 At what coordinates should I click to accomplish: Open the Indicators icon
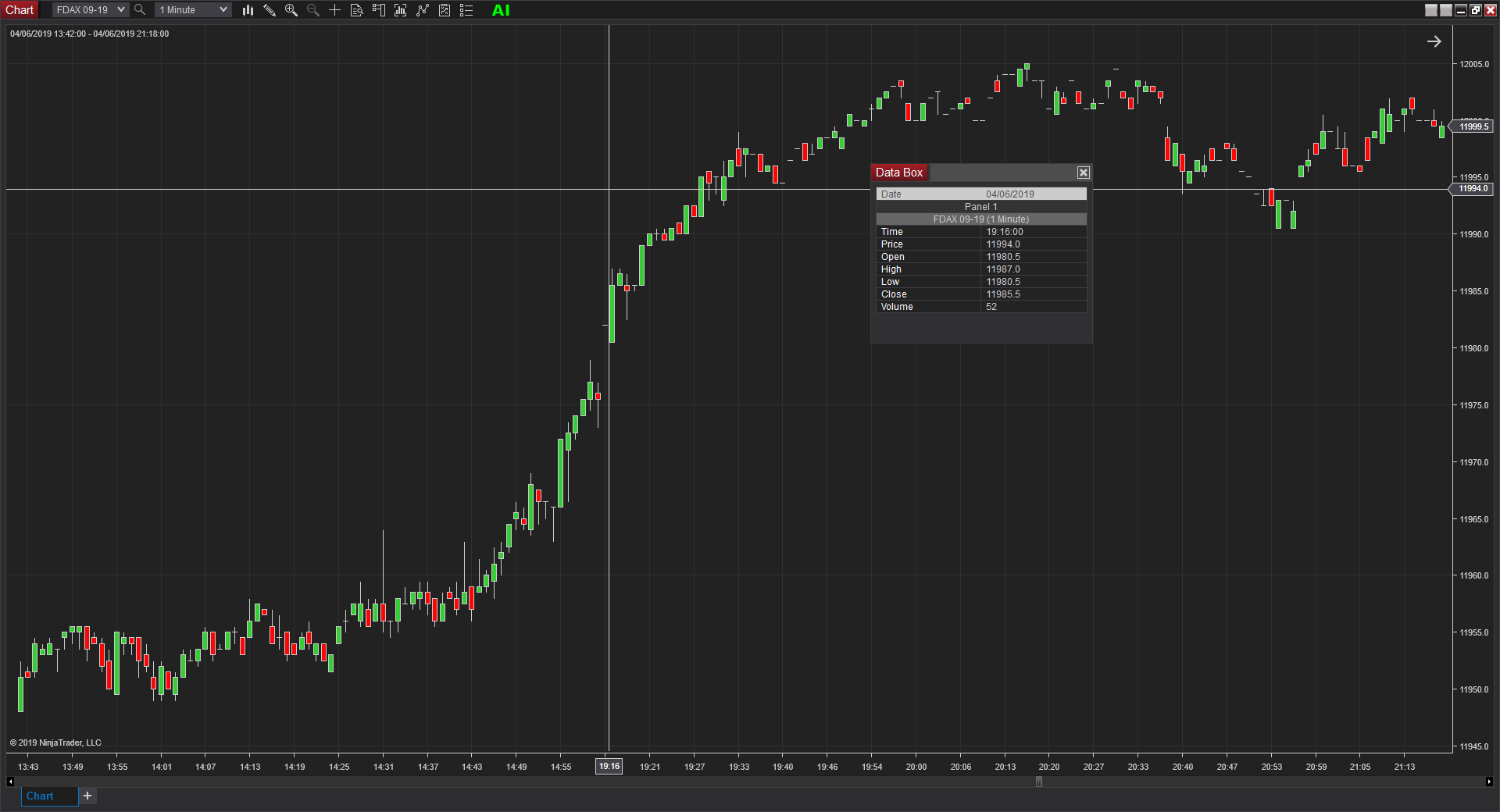400,10
